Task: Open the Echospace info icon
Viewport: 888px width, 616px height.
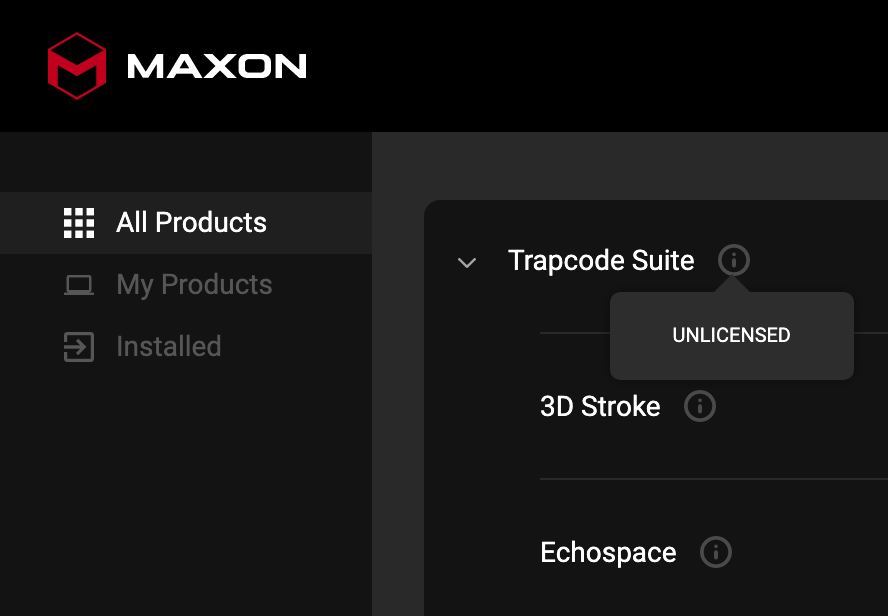Action: tap(716, 552)
